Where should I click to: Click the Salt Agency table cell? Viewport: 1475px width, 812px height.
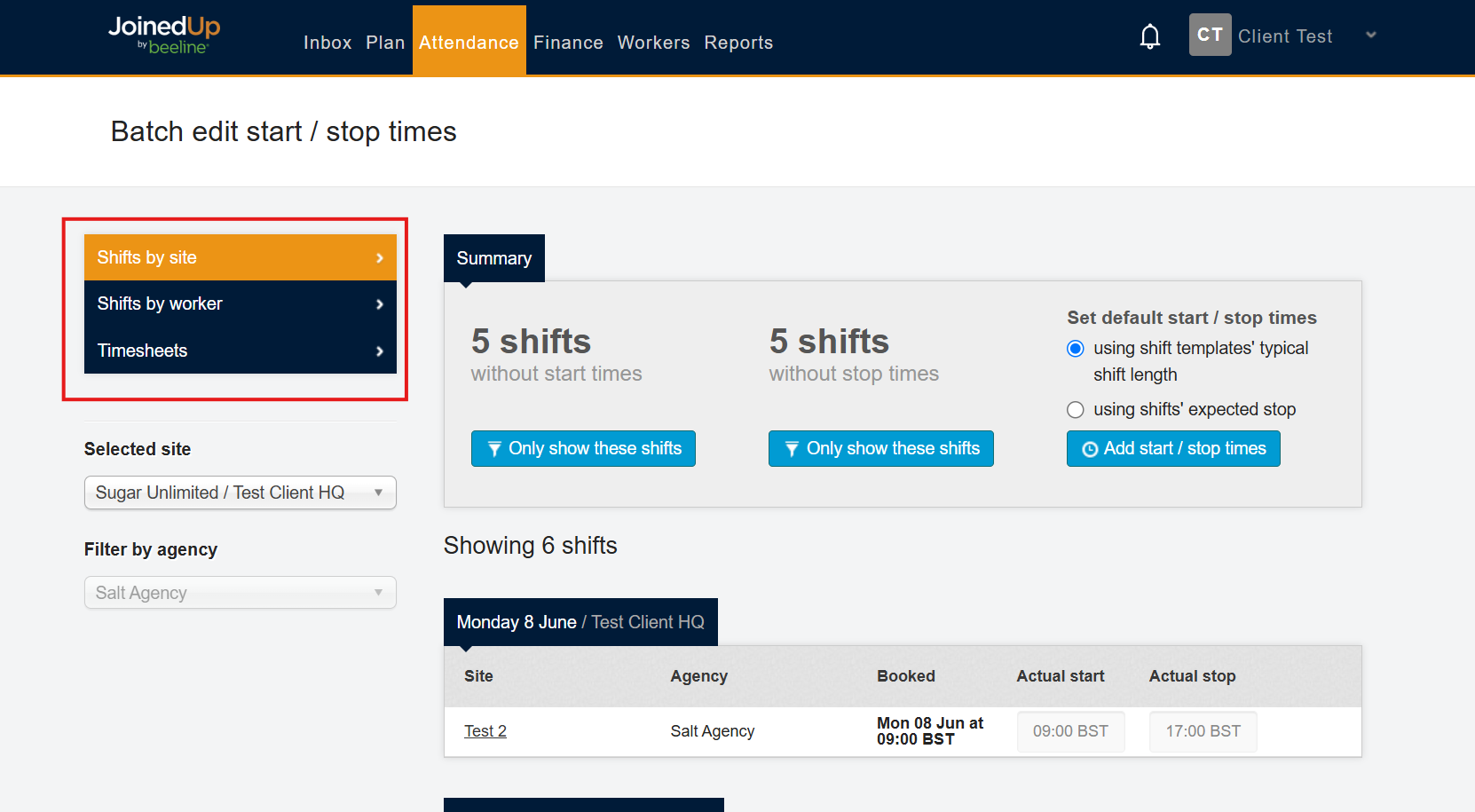[x=713, y=731]
